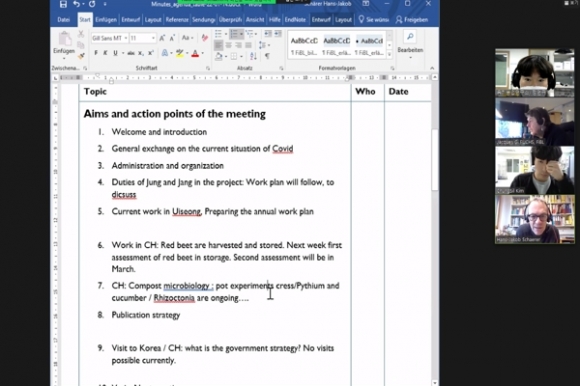Click the 'Publication strategy' agenda item
The image size is (580, 386).
146,315
